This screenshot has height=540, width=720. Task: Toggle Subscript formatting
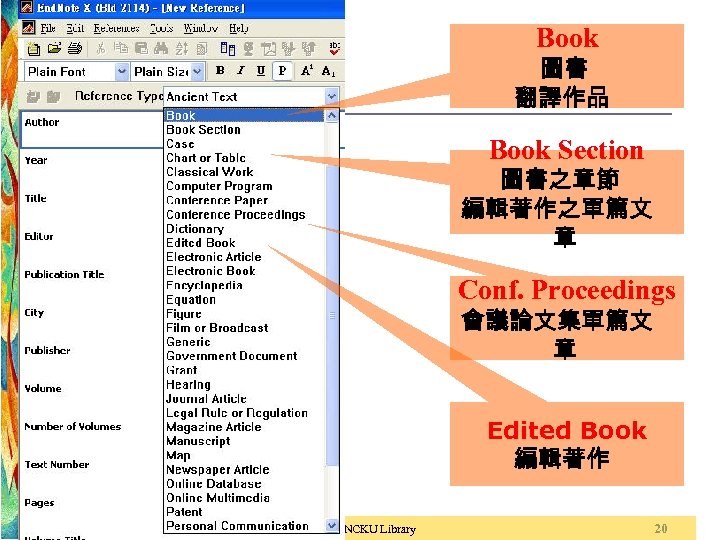point(328,71)
